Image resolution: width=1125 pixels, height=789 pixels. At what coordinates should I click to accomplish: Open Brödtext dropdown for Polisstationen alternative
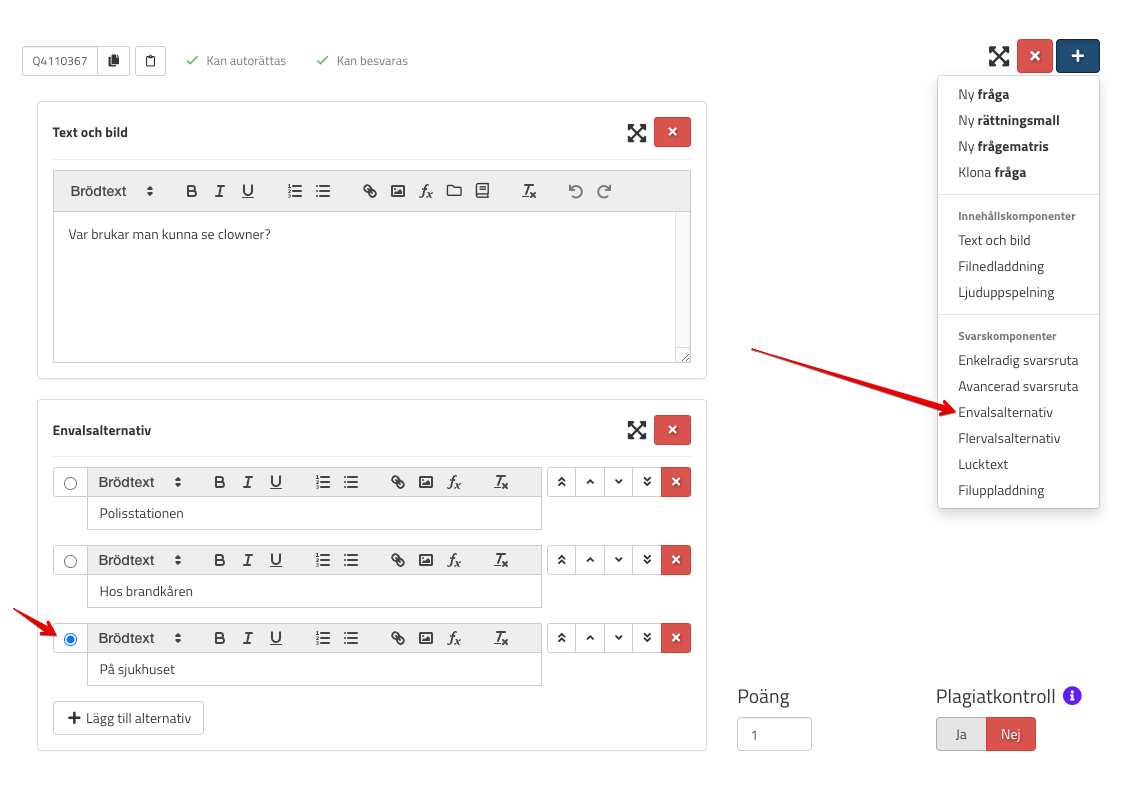click(x=140, y=482)
